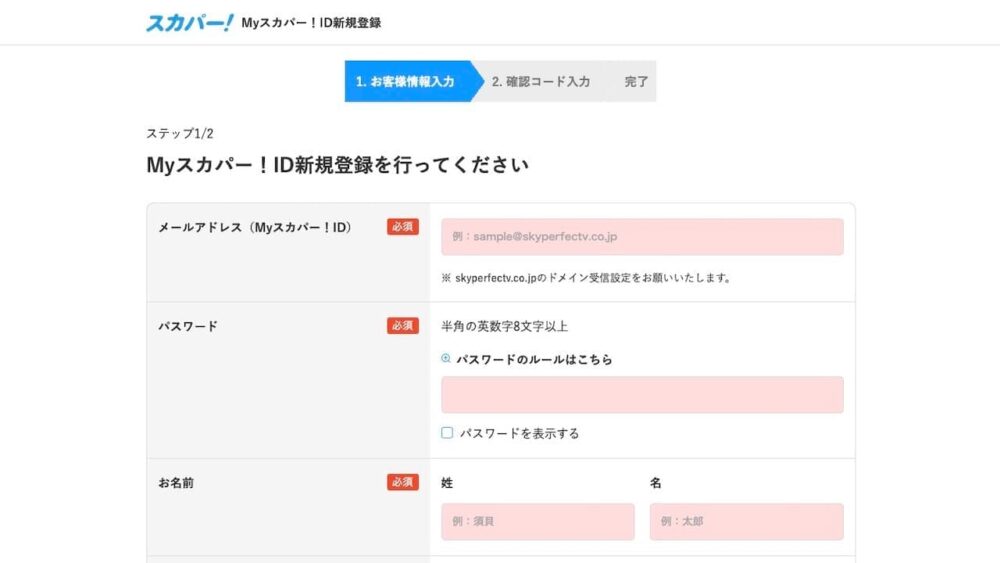The width and height of the screenshot is (1000, 563).
Task: Click the 必須 badge on the password row
Action: point(402,325)
